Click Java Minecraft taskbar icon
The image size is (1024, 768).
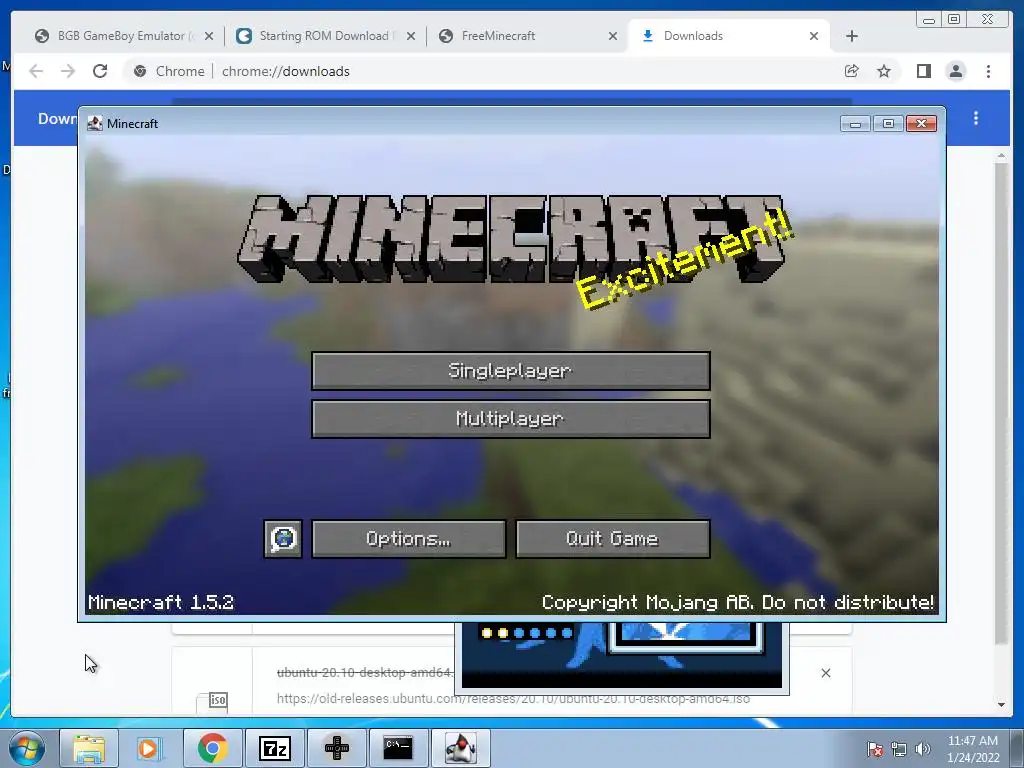[461, 748]
